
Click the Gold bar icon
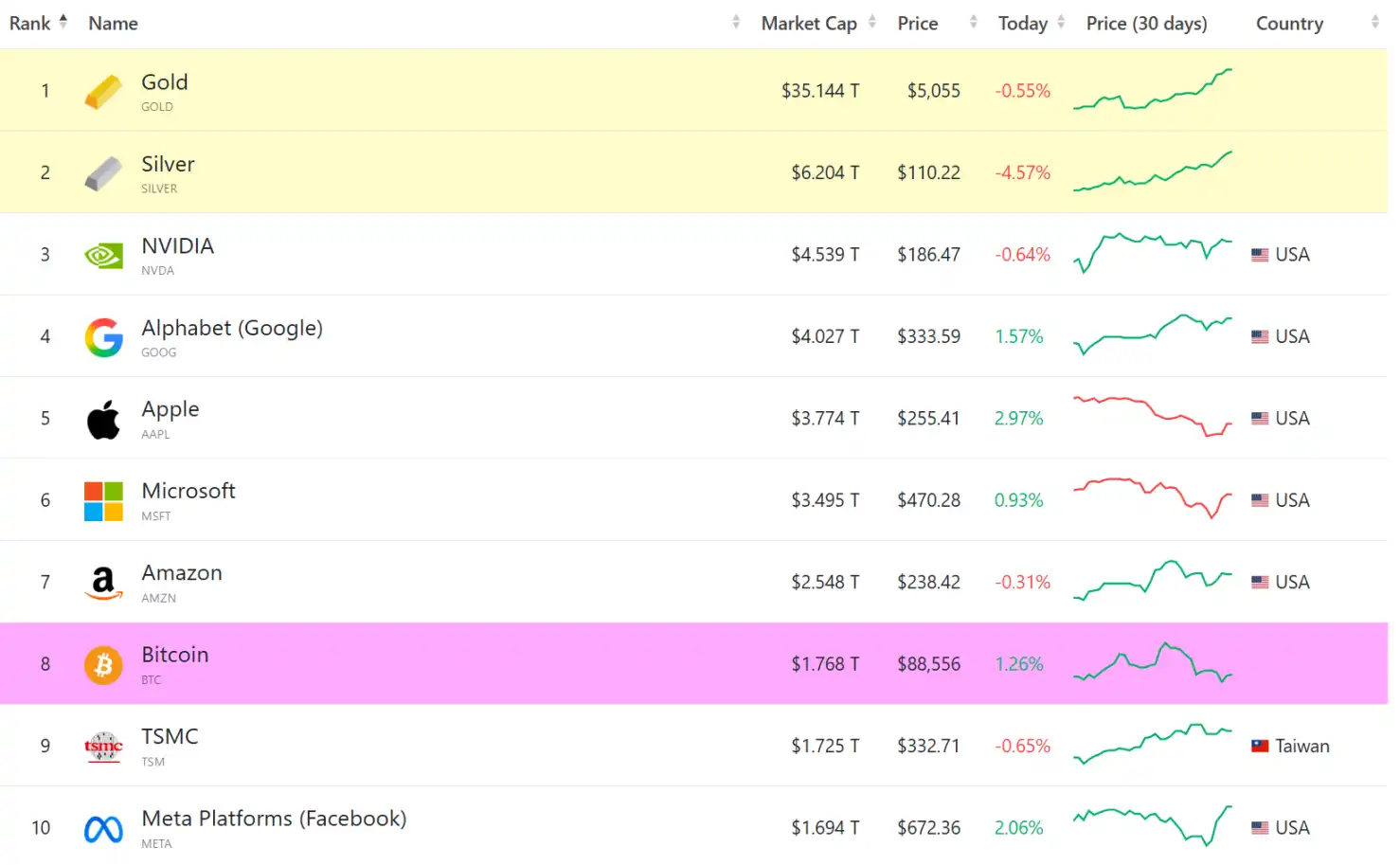pos(103,92)
